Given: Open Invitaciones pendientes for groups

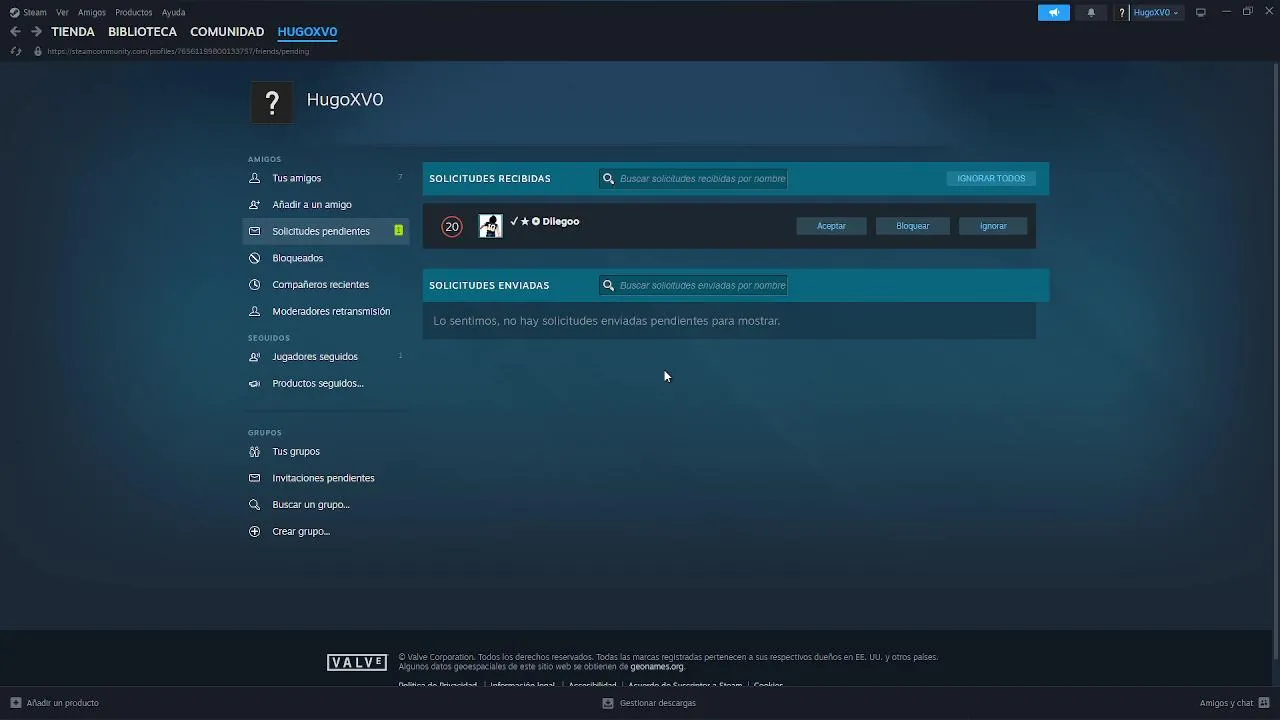Looking at the screenshot, I should (326, 478).
